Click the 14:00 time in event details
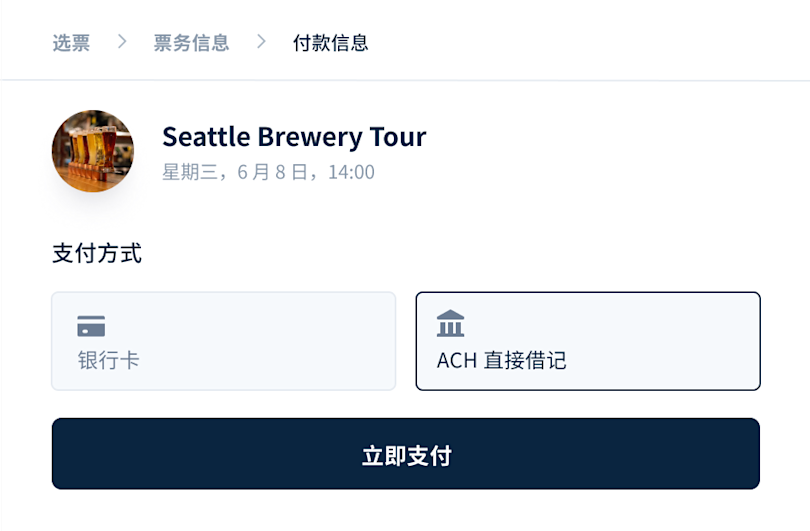 tap(351, 172)
